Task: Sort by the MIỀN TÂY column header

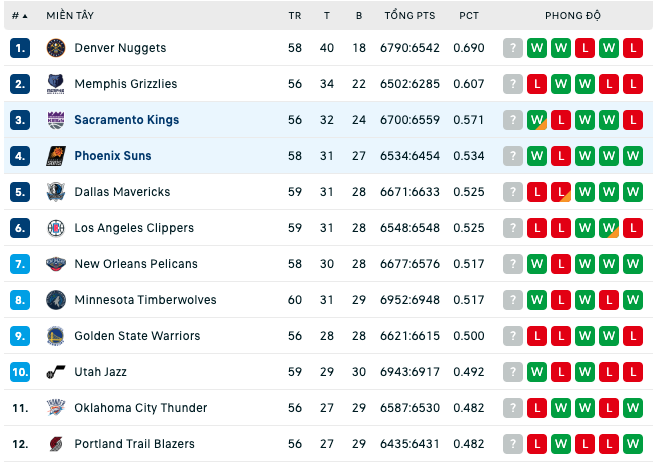Action: tap(70, 16)
